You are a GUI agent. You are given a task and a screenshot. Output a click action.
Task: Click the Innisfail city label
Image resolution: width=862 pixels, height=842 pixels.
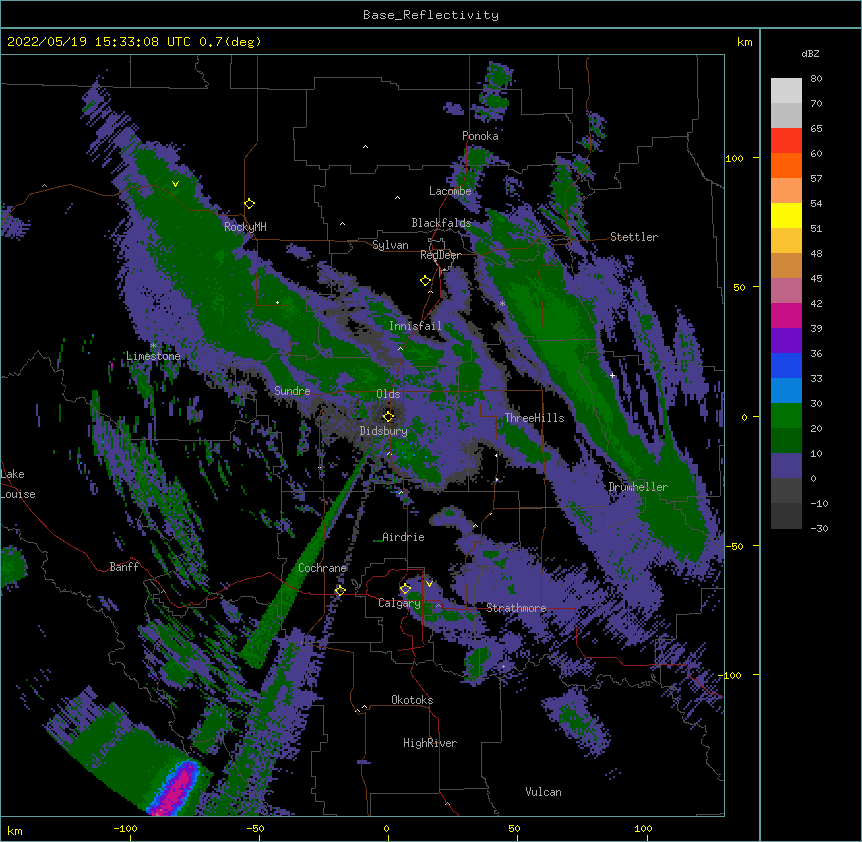click(x=415, y=326)
